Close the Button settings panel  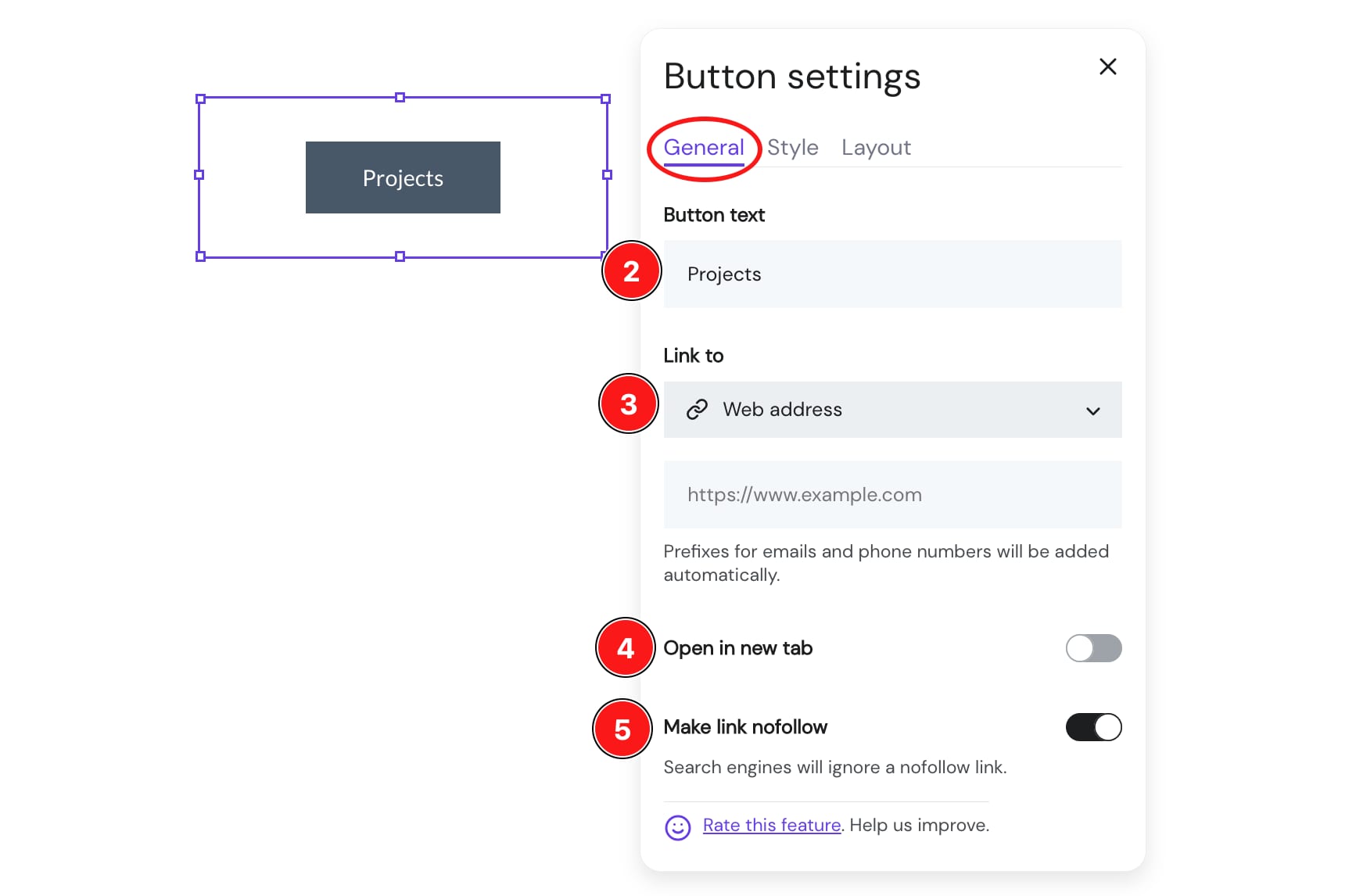(x=1107, y=66)
